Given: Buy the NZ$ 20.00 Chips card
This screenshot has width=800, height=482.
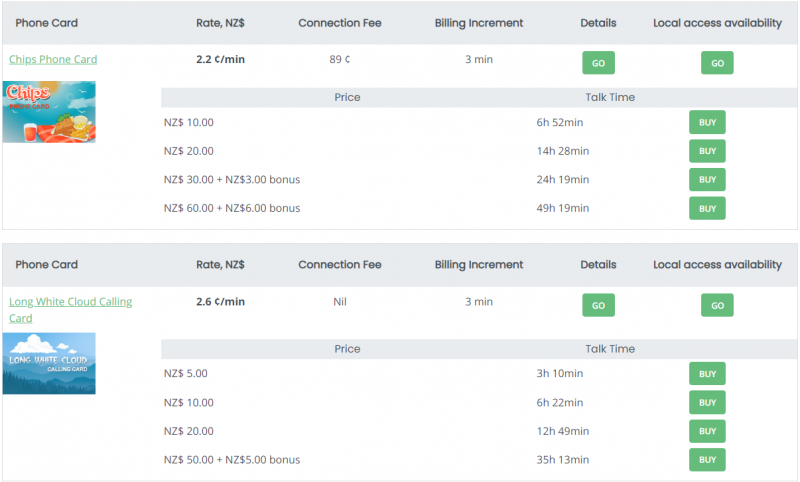Looking at the screenshot, I should pyautogui.click(x=707, y=151).
